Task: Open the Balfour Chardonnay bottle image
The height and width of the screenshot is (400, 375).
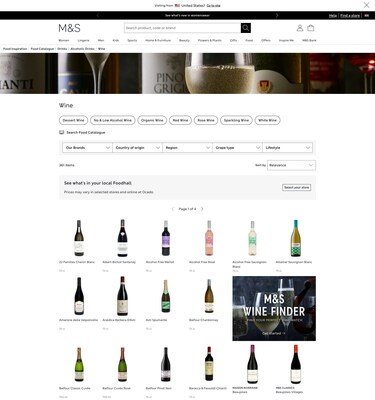Action: 209,296
